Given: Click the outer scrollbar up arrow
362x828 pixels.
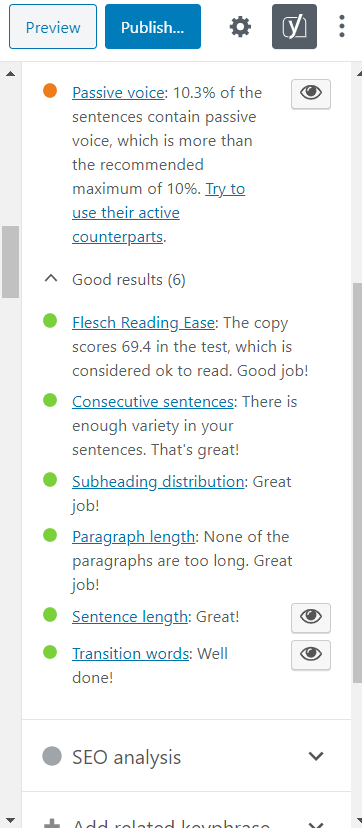Looking at the screenshot, I should pos(10,73).
